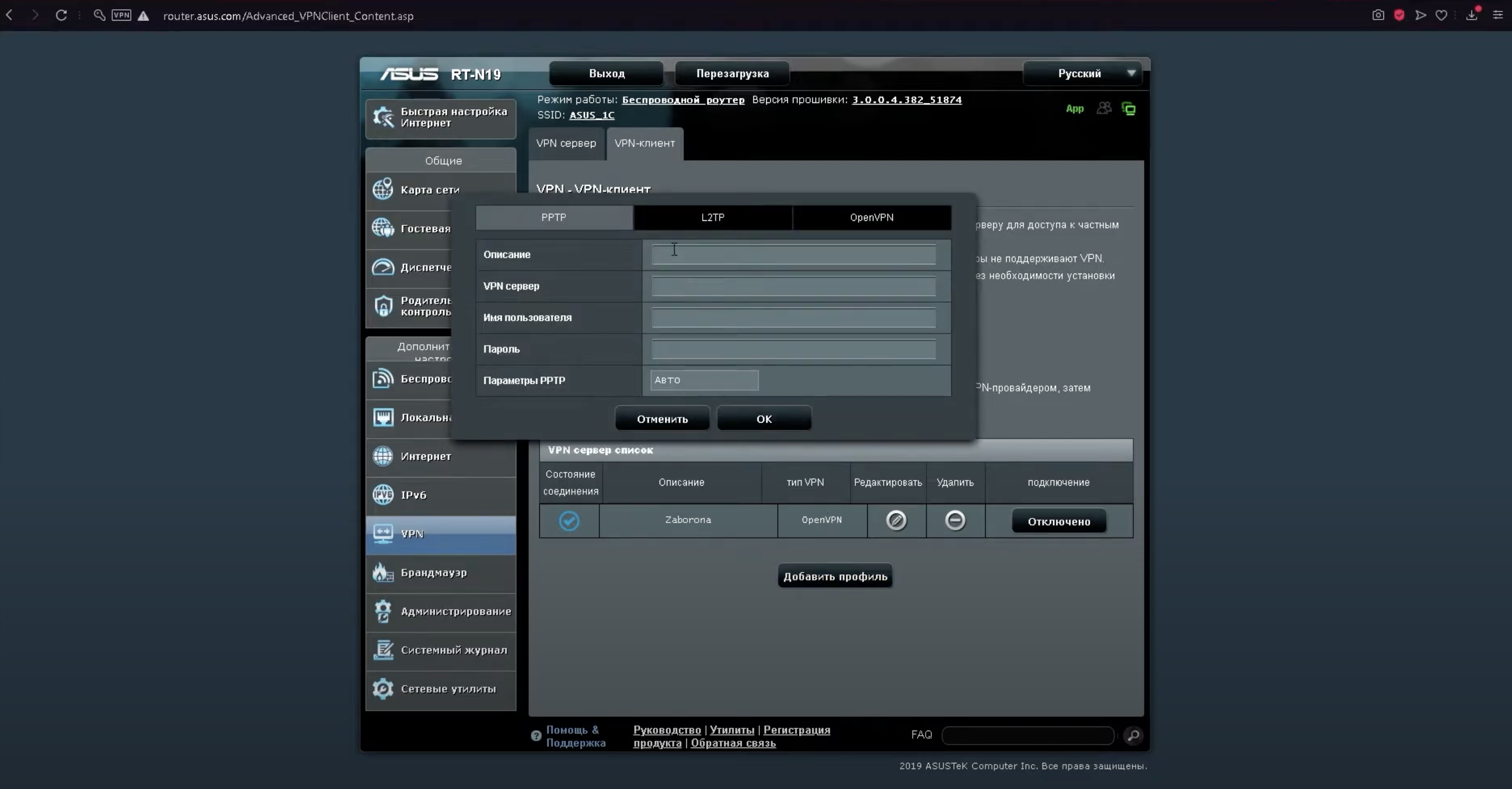
Task: Click the edit pencil icon for Zaborona
Action: (x=896, y=521)
